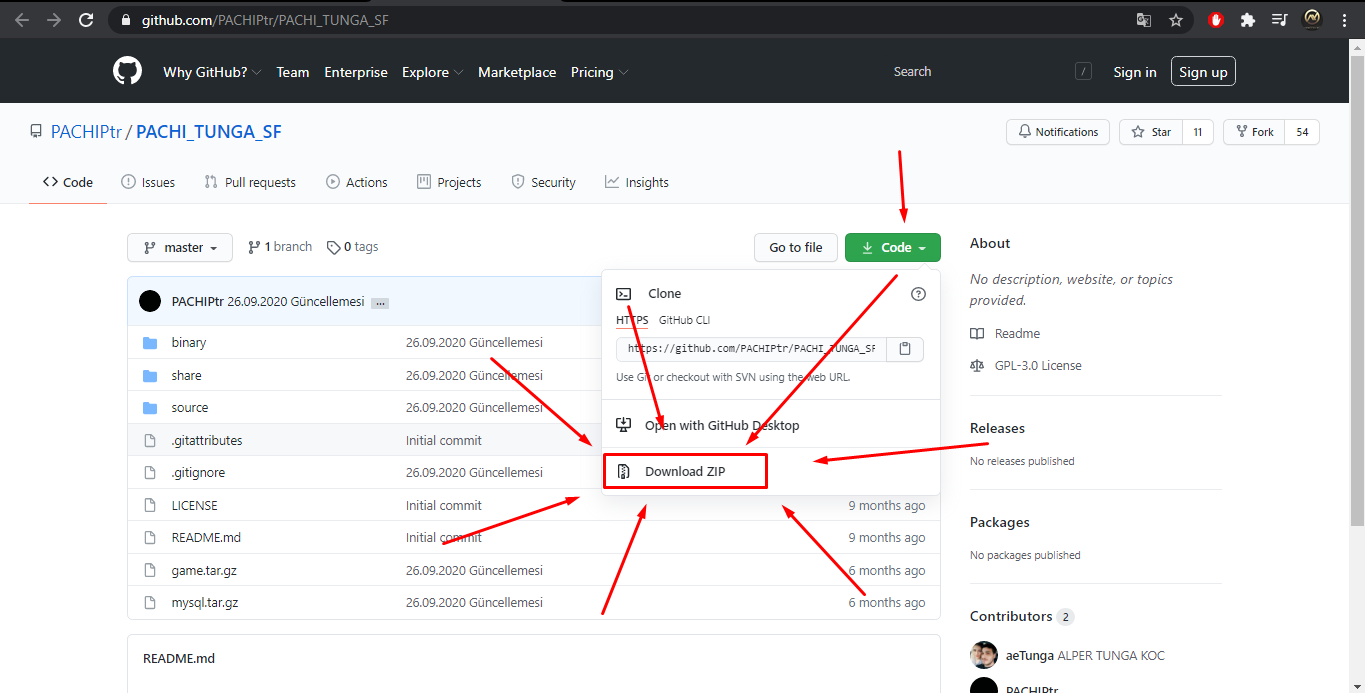Open the red ad blocker extension icon
Screen dimensions: 1365x693
point(1216,19)
